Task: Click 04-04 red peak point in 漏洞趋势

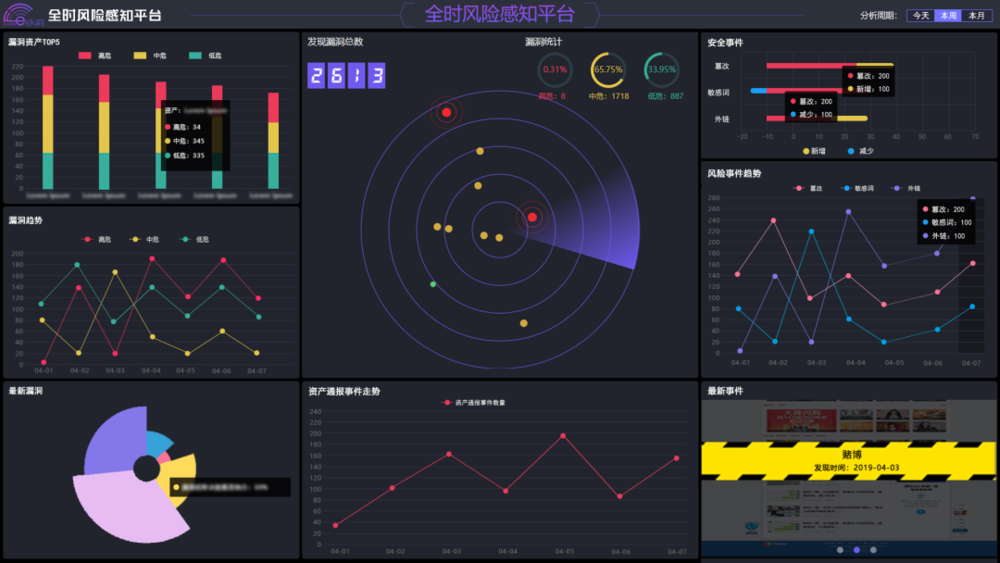Action: click(x=152, y=259)
